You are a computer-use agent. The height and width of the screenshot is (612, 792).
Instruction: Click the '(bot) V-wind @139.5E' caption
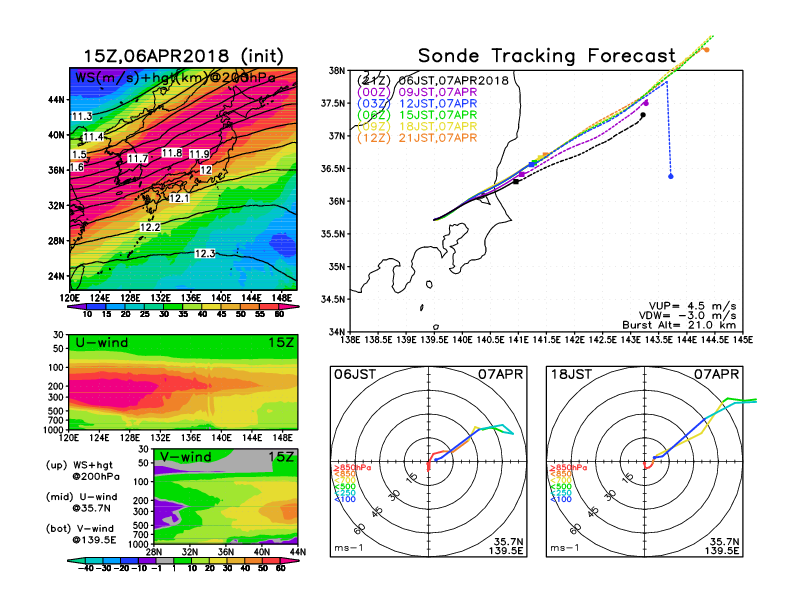(81, 534)
